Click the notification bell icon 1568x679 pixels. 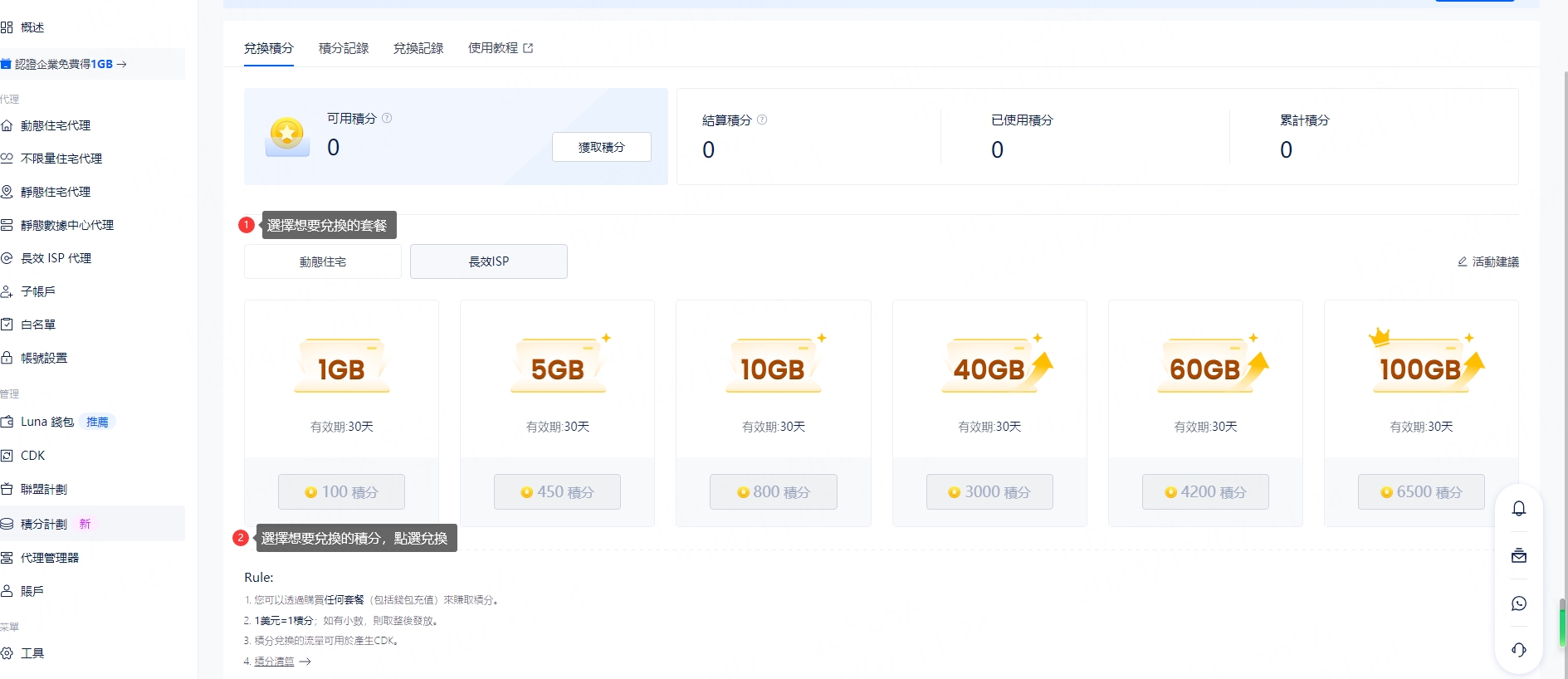(1518, 509)
